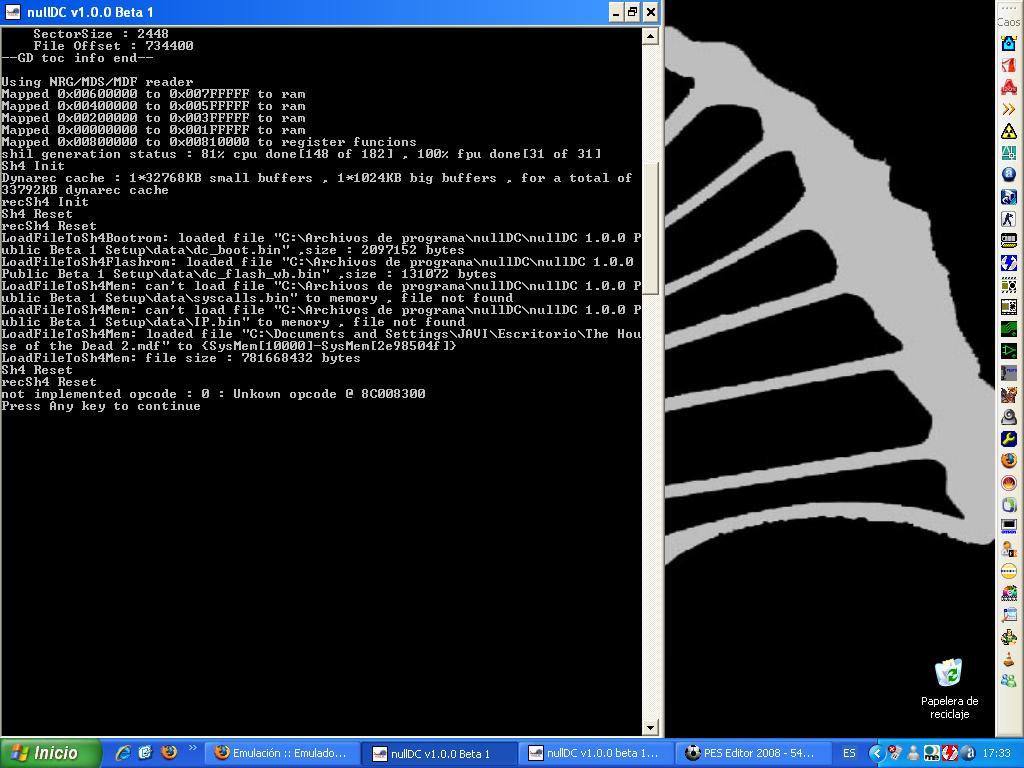Click the 'me' tray icon
The image size is (1024, 768).
(932, 754)
